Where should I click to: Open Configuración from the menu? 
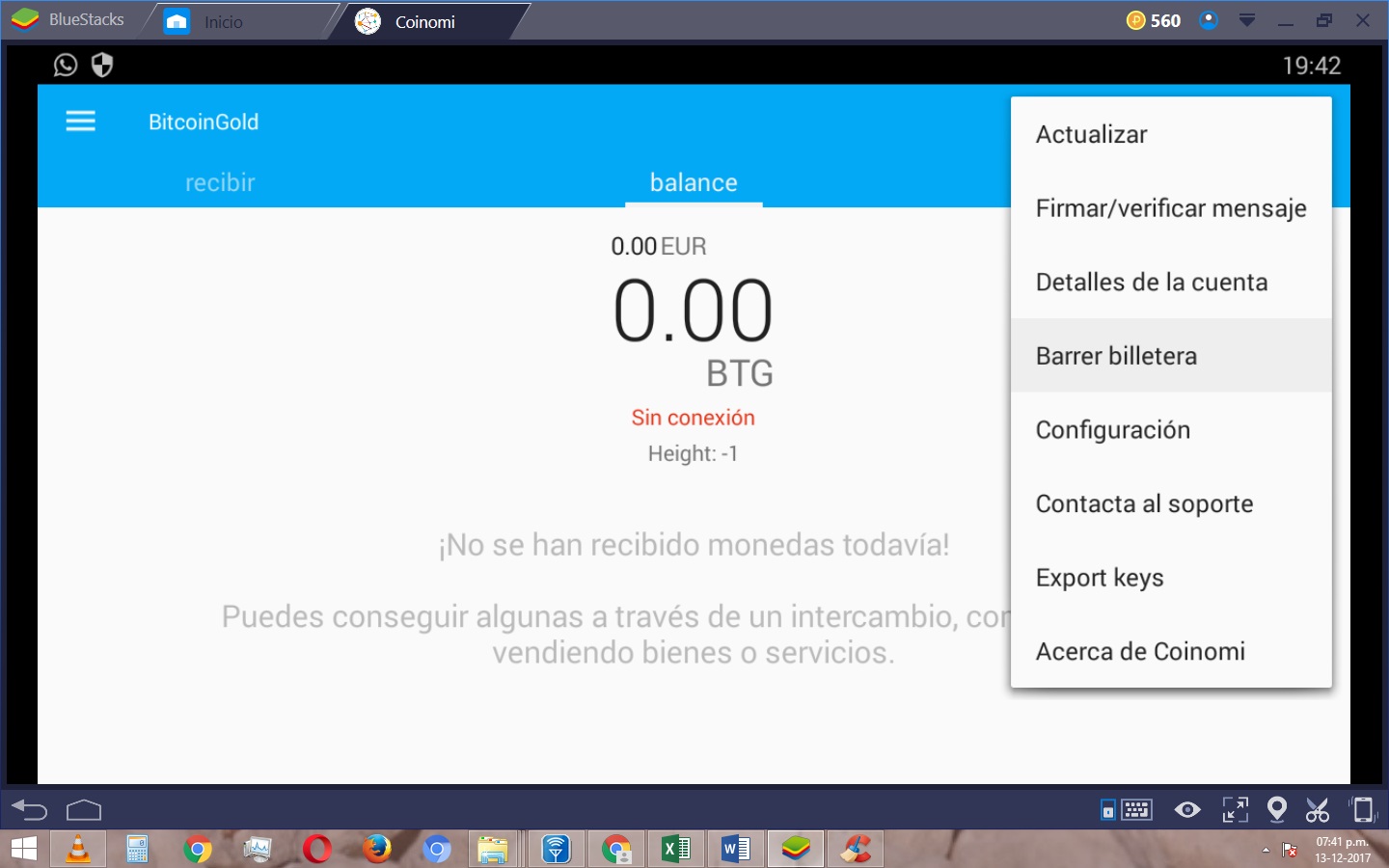click(x=1171, y=429)
